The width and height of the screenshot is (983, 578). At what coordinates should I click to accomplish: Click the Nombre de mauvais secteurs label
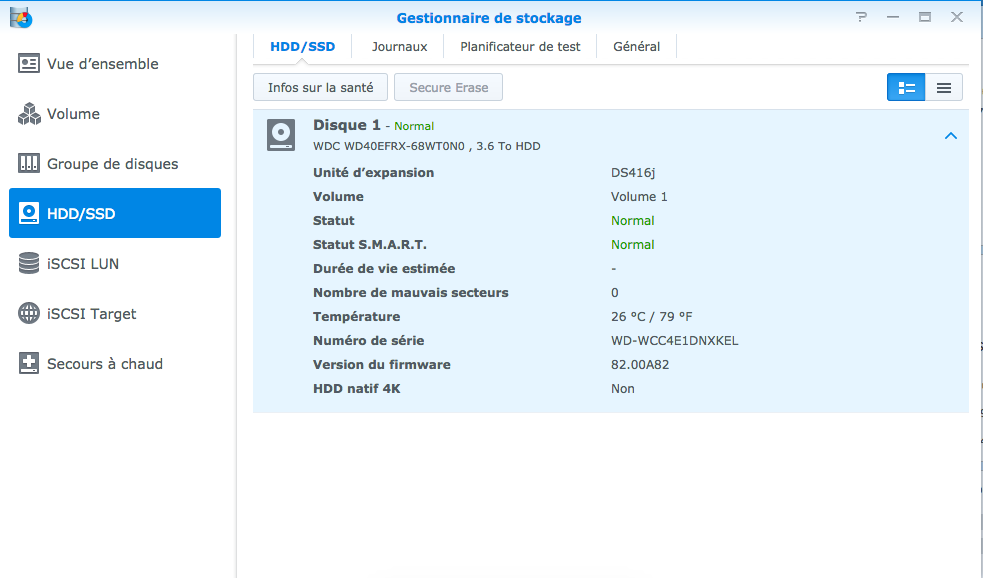(411, 293)
